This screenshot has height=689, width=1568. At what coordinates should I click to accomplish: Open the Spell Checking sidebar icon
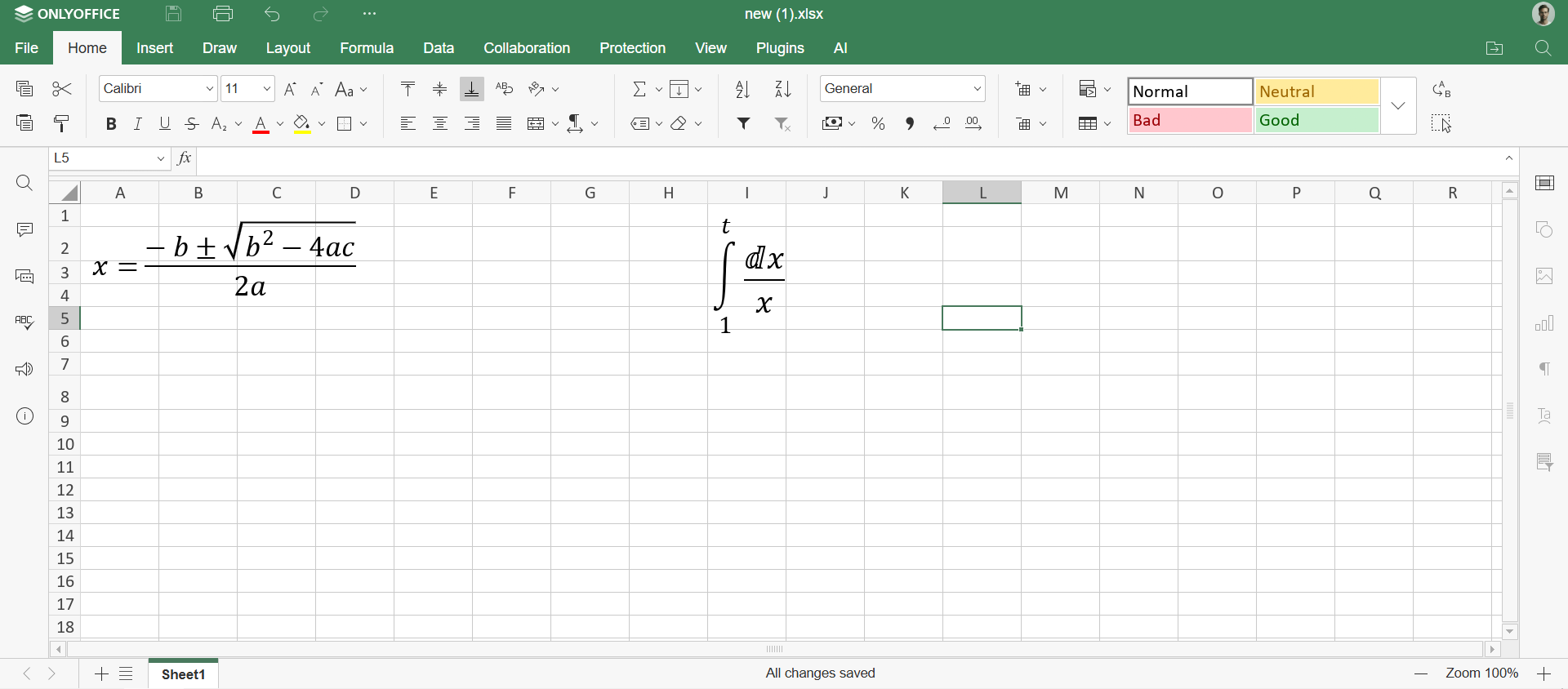24,322
